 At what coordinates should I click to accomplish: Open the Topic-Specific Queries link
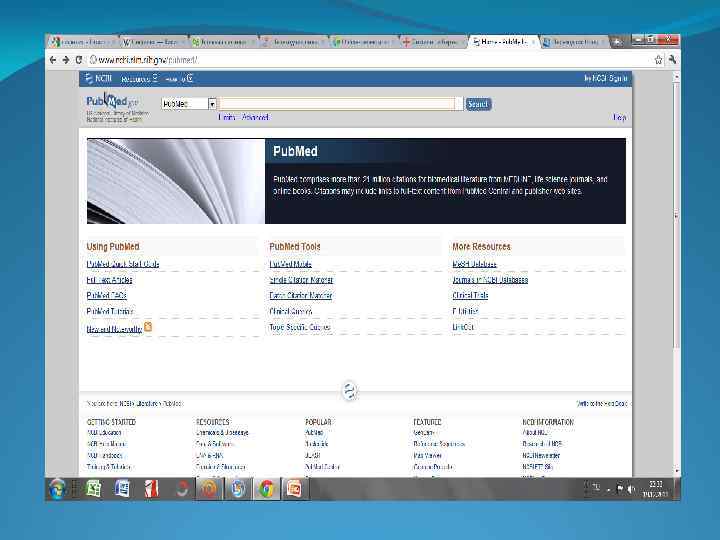click(x=300, y=327)
